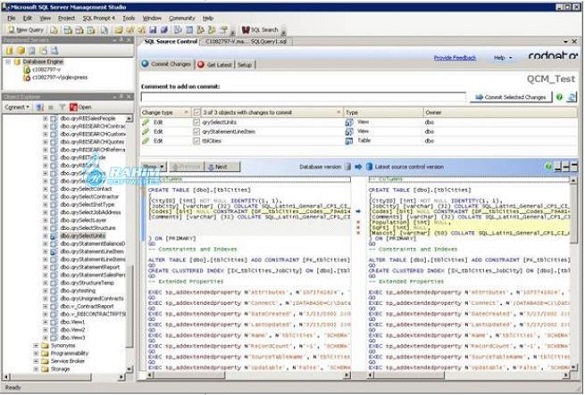Click the view icon for dbo.qrySelectUnits in tree
This screenshot has height=395, width=585.
(x=54, y=236)
